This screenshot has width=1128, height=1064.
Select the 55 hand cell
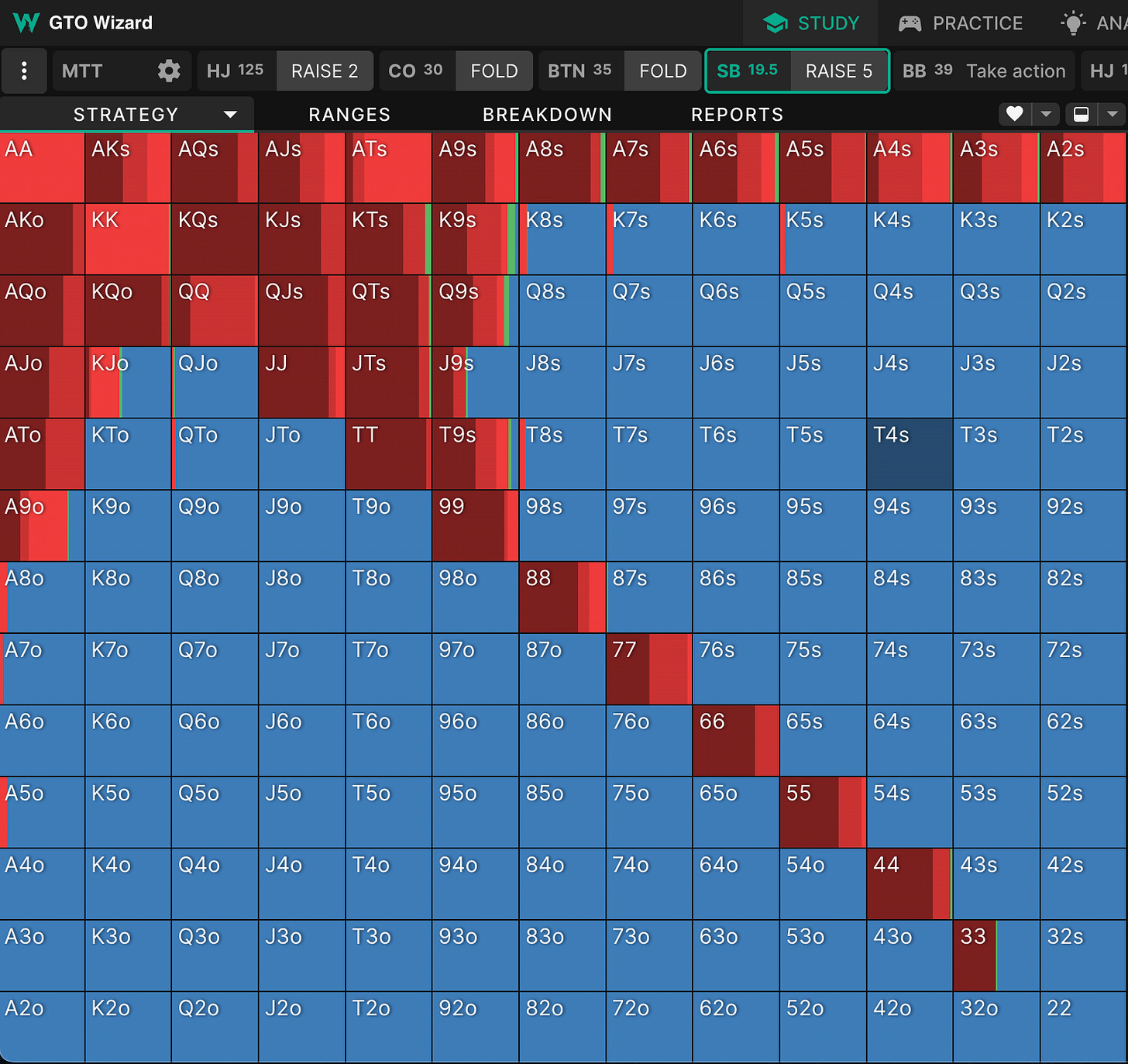[823, 812]
